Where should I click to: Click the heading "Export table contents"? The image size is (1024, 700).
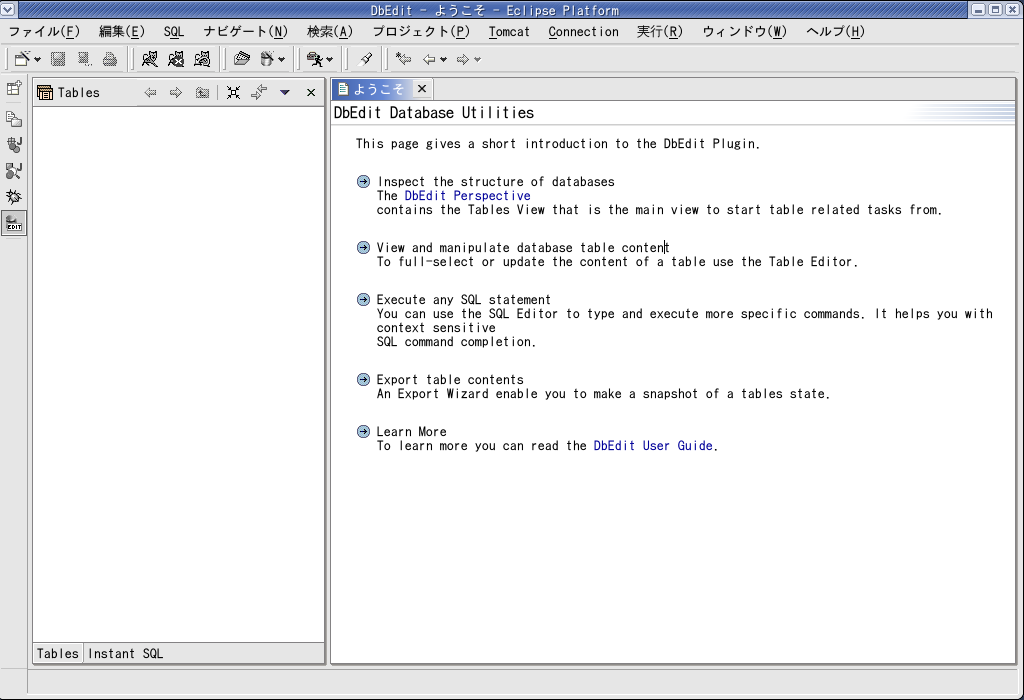pyautogui.click(x=450, y=380)
